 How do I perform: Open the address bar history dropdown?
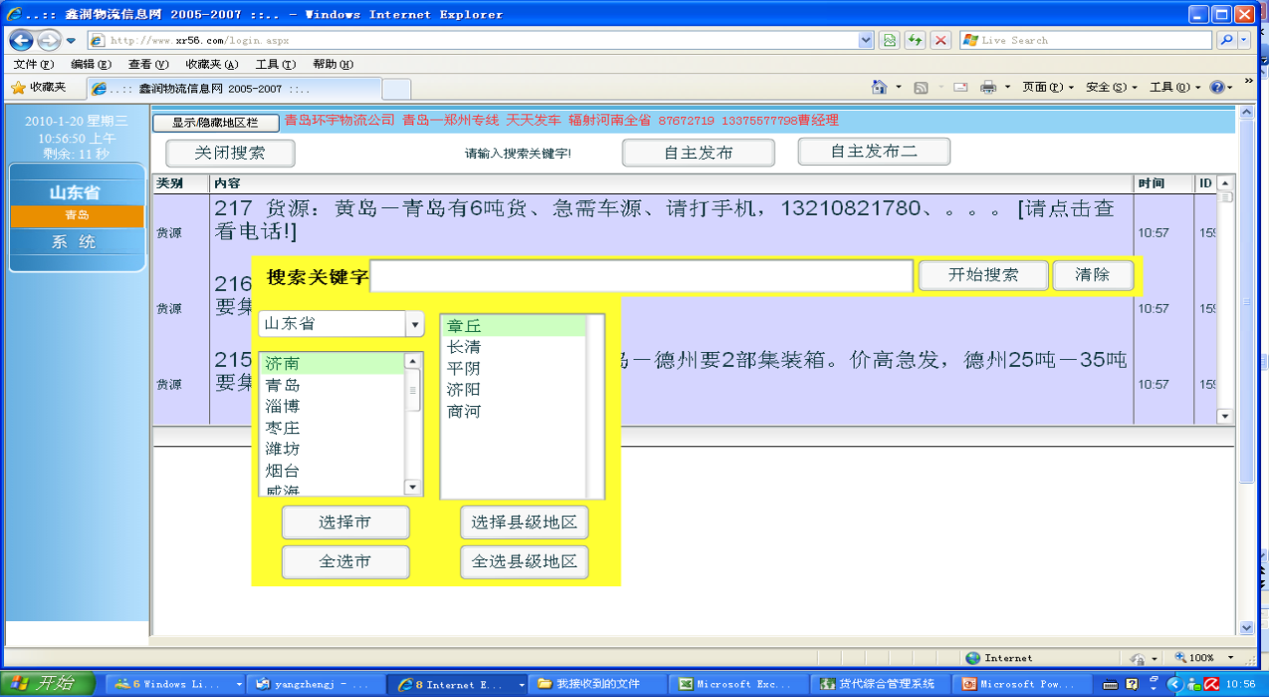click(x=866, y=40)
